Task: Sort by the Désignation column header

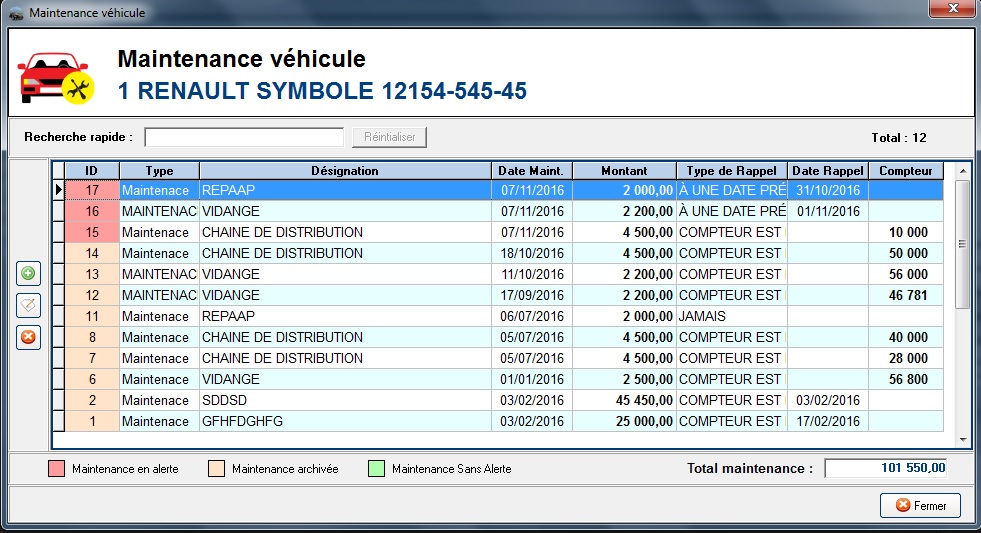Action: (344, 171)
